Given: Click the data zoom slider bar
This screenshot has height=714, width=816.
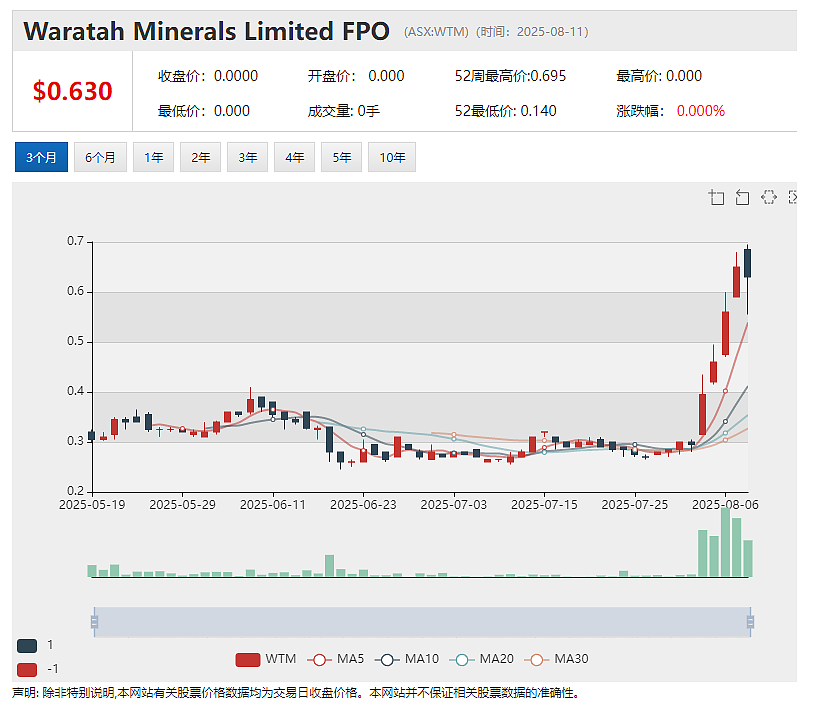Looking at the screenshot, I should pyautogui.click(x=422, y=622).
